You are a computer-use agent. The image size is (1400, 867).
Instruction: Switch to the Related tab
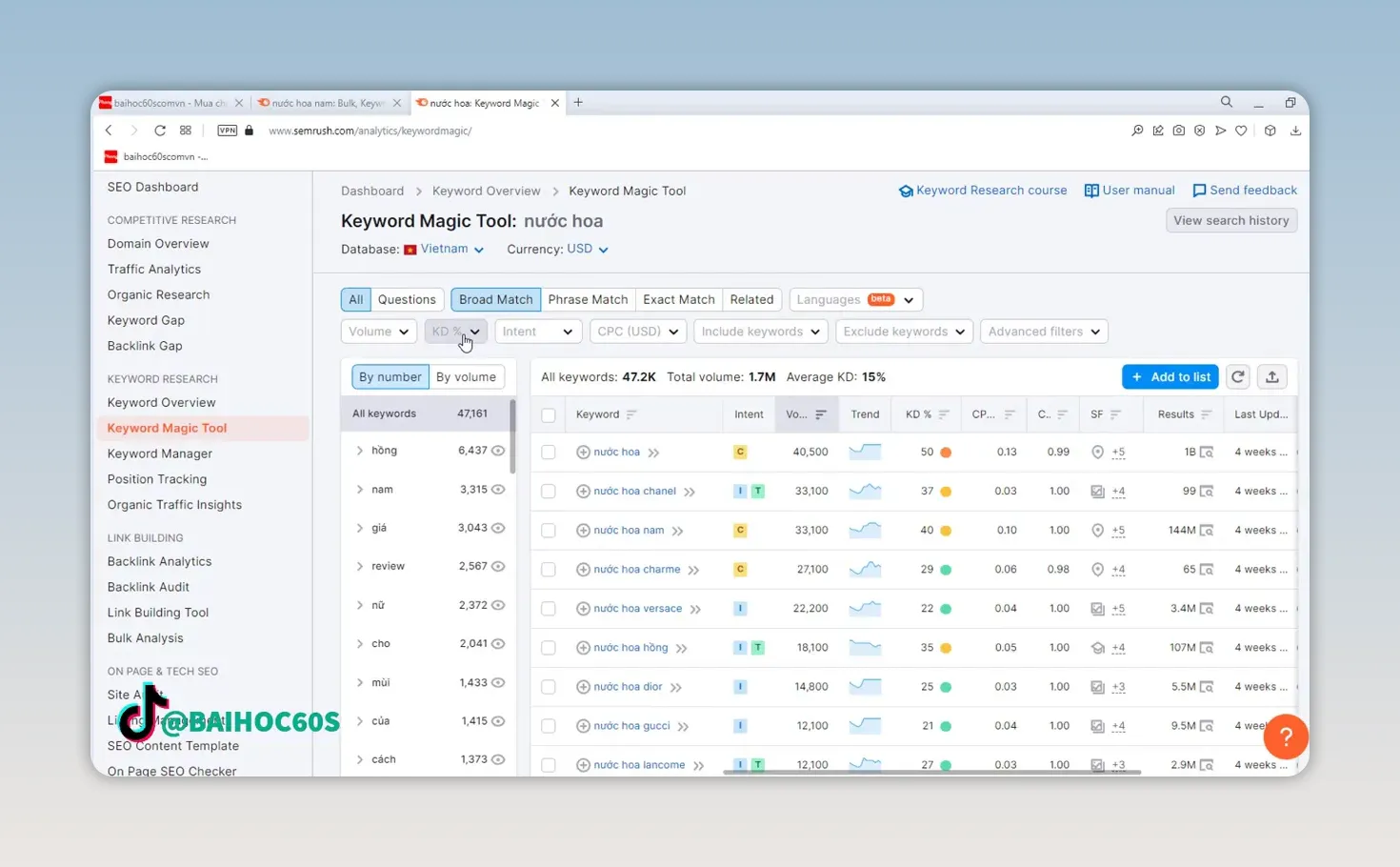(751, 299)
